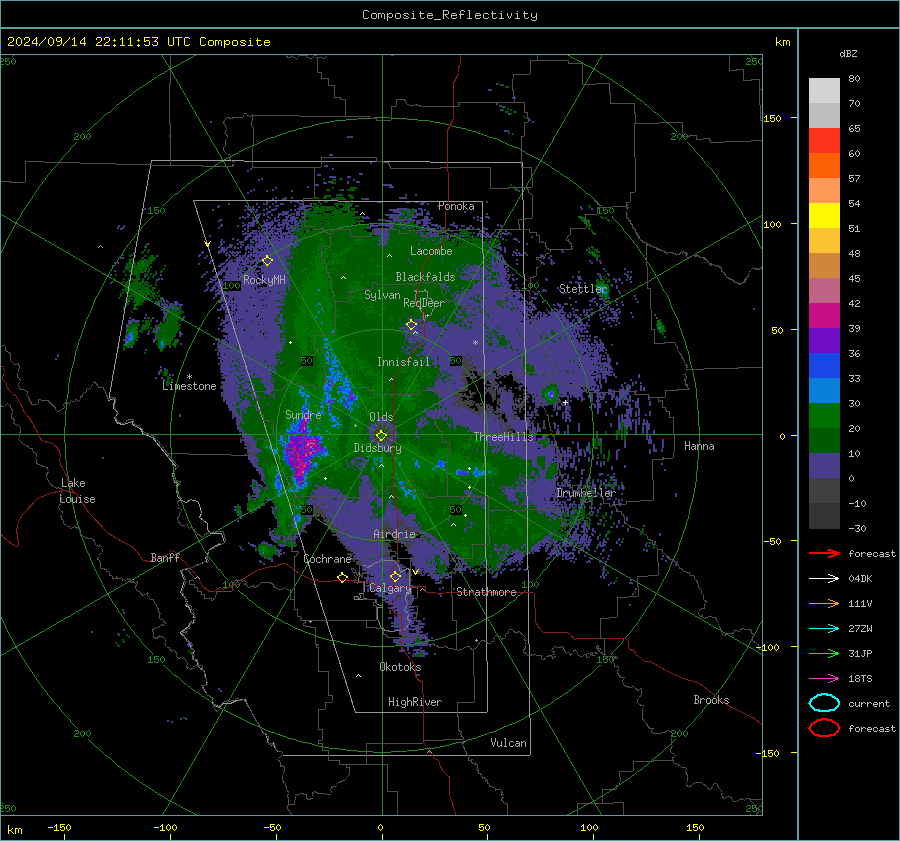Click the dBZ legend heading
This screenshot has width=900, height=841.
point(848,54)
